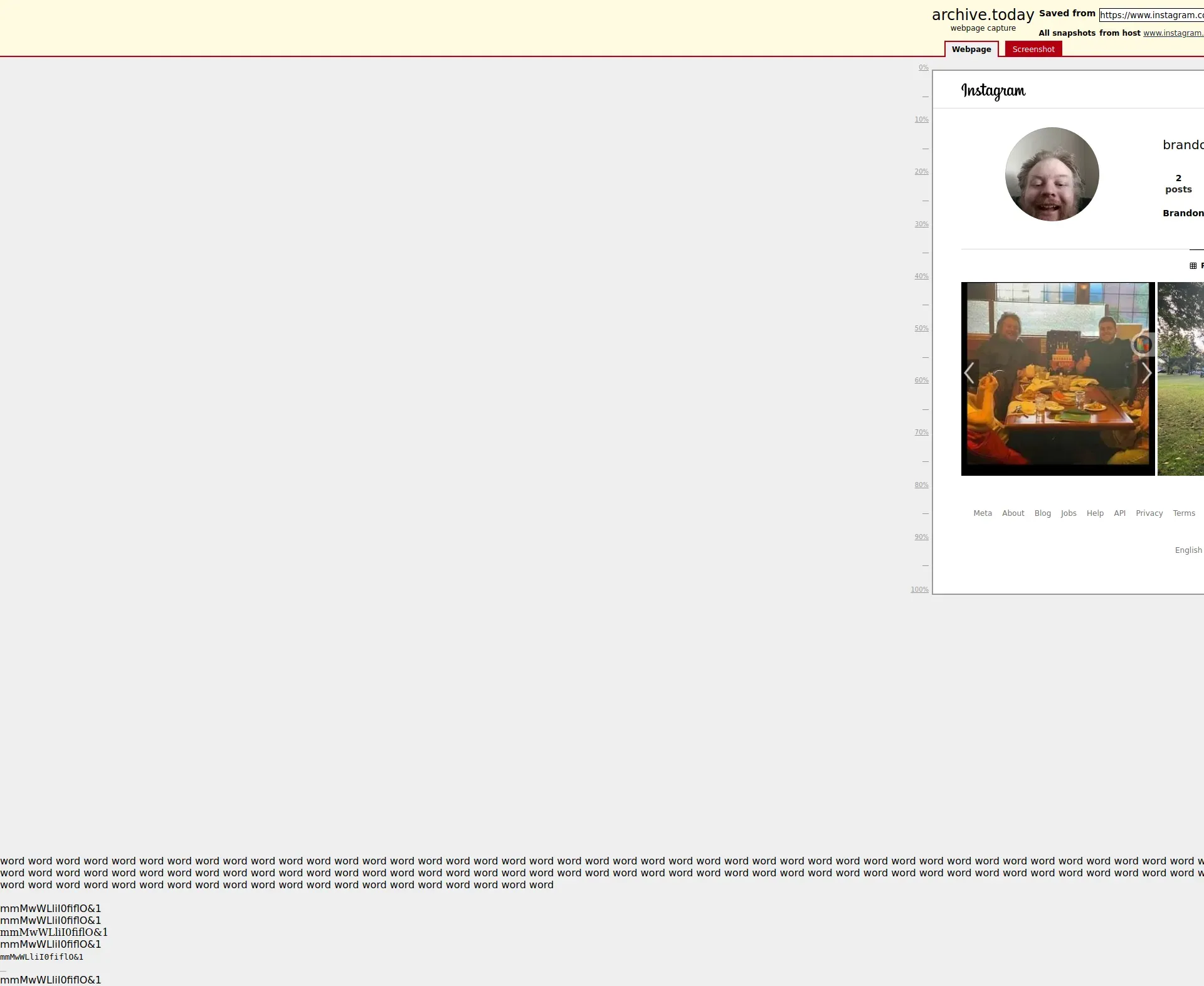Open the Privacy footer link
The width and height of the screenshot is (1204, 986).
tap(1149, 513)
